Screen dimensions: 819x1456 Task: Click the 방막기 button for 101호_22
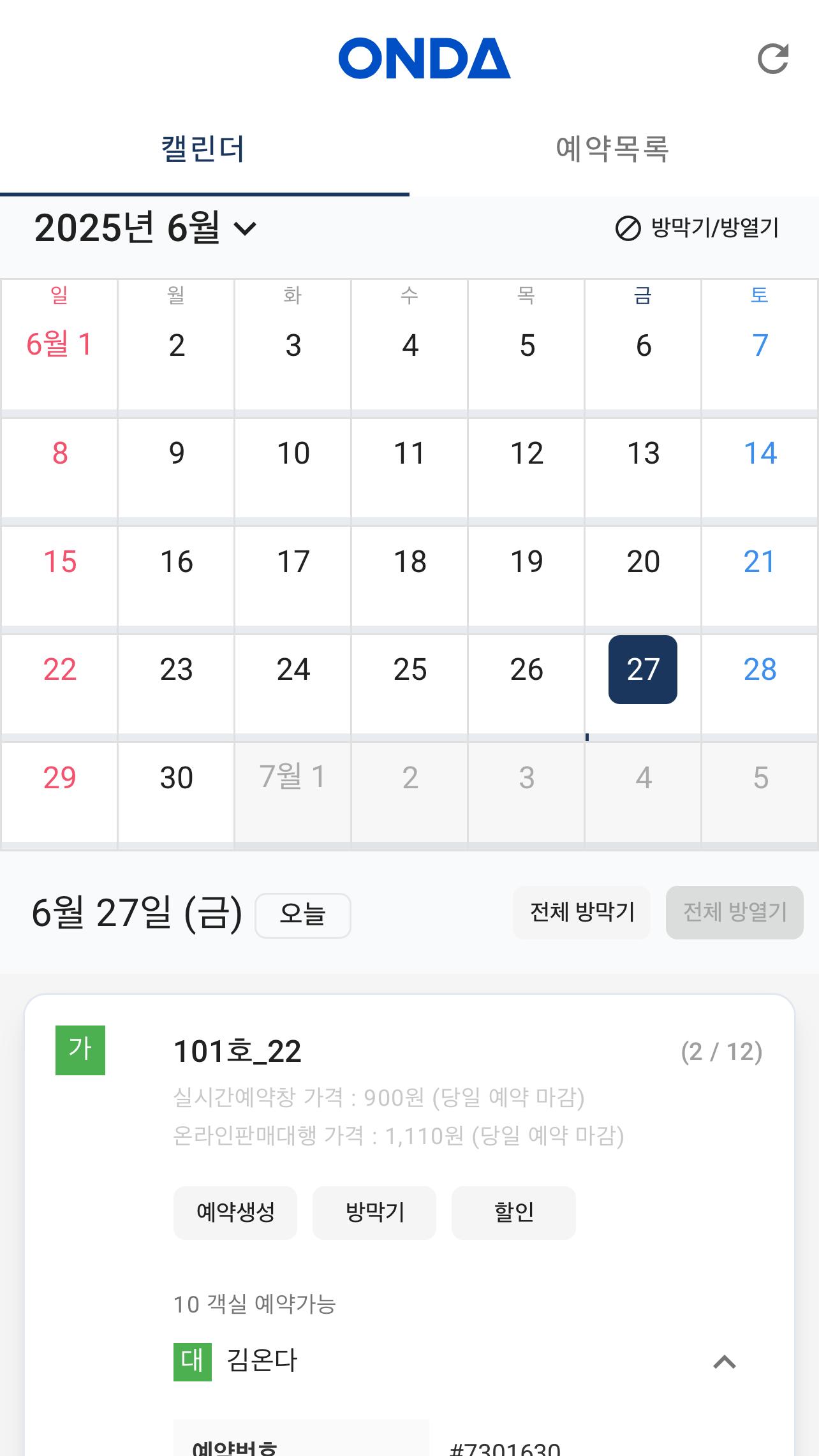coord(374,1212)
